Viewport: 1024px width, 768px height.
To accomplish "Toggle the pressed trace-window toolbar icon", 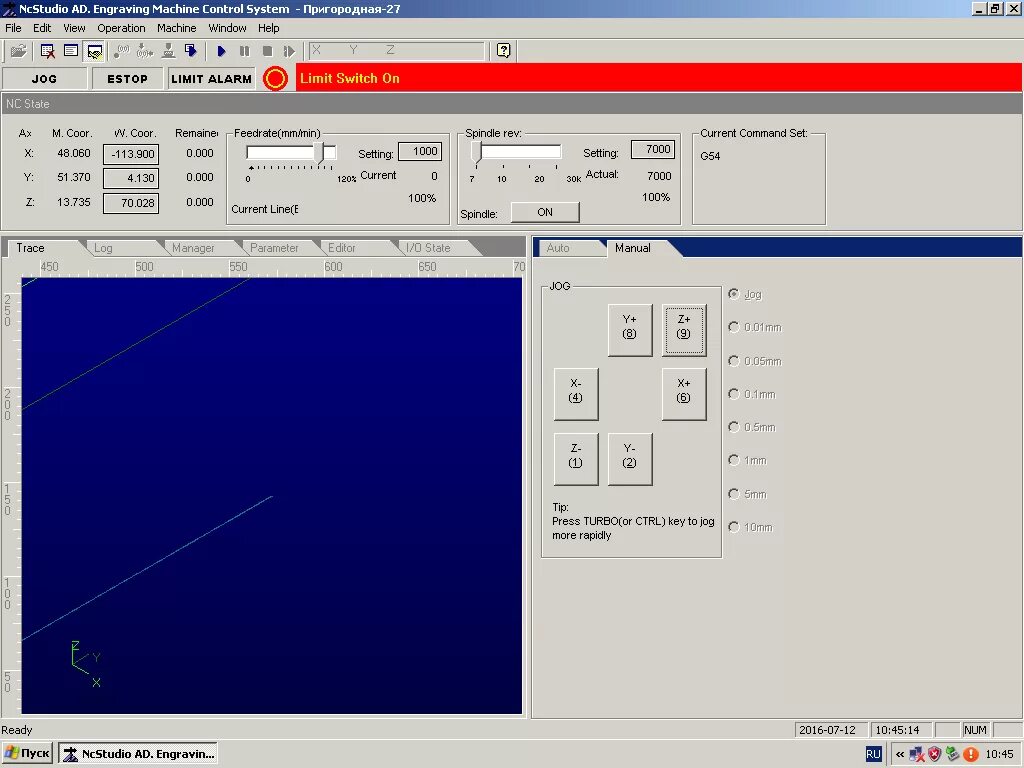I will (95, 51).
